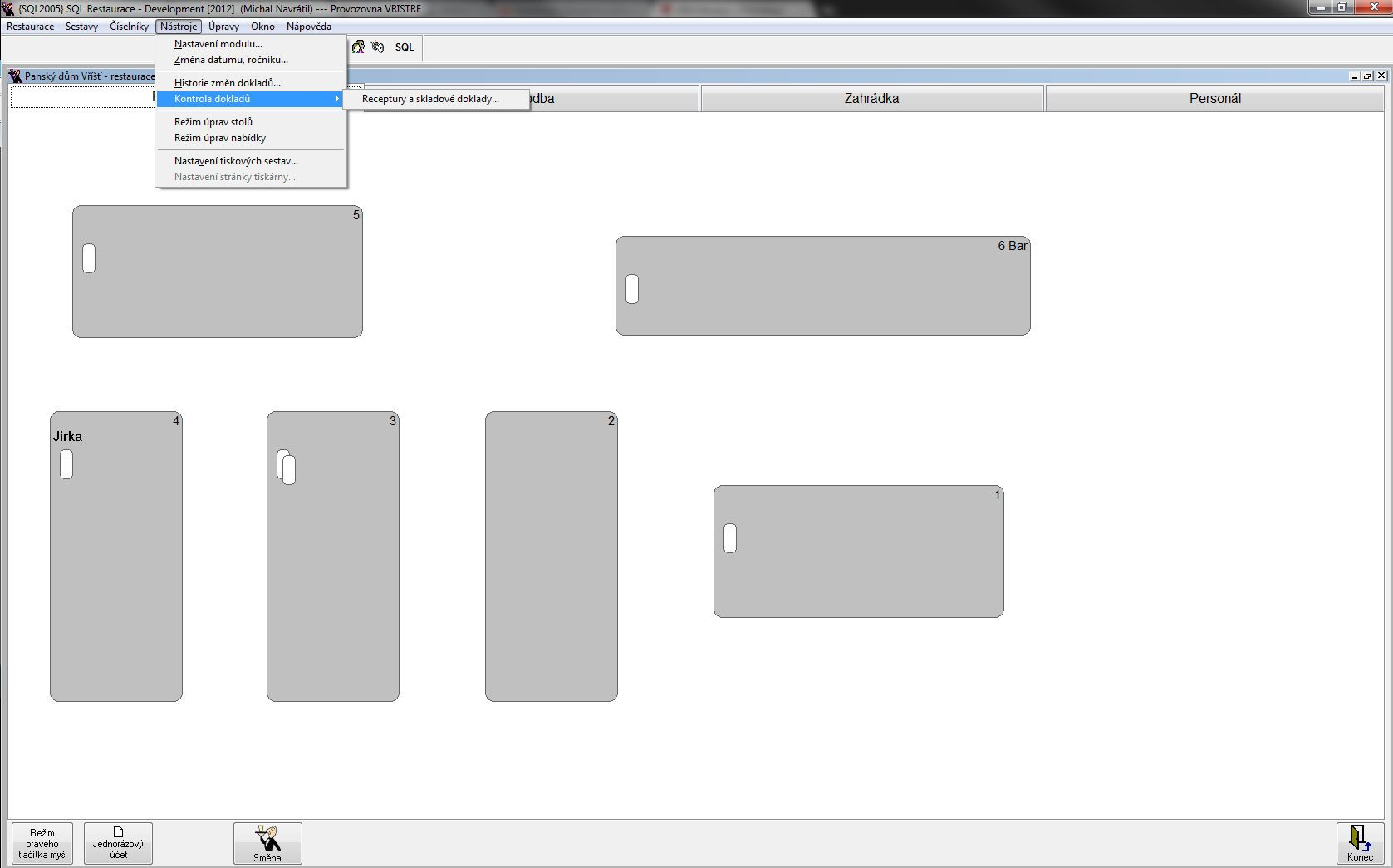This screenshot has height=868, width=1393.
Task: Select table 3
Action: (333, 557)
